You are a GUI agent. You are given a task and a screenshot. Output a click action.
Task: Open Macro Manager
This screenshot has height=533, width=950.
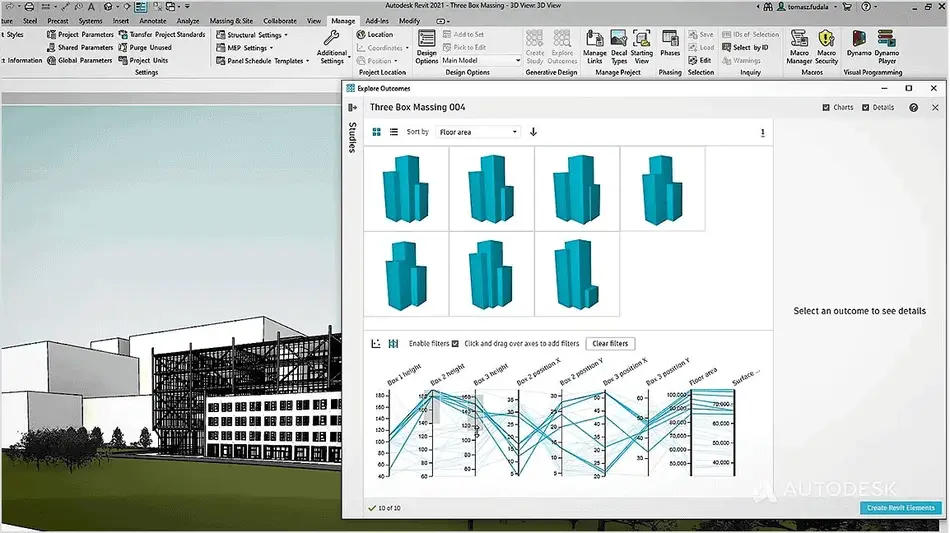click(x=799, y=47)
